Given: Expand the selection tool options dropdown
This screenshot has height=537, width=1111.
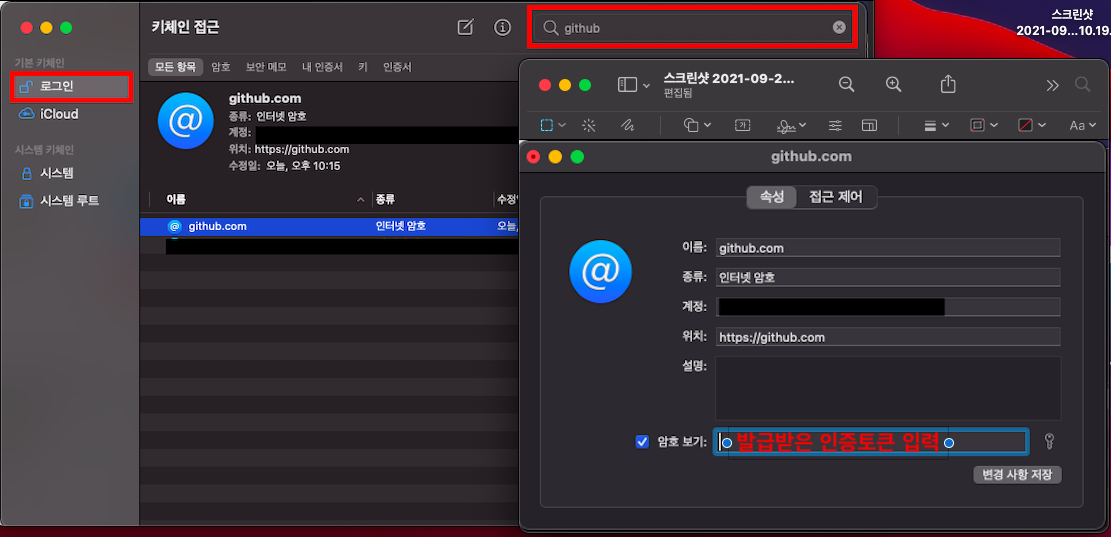Looking at the screenshot, I should click(562, 125).
